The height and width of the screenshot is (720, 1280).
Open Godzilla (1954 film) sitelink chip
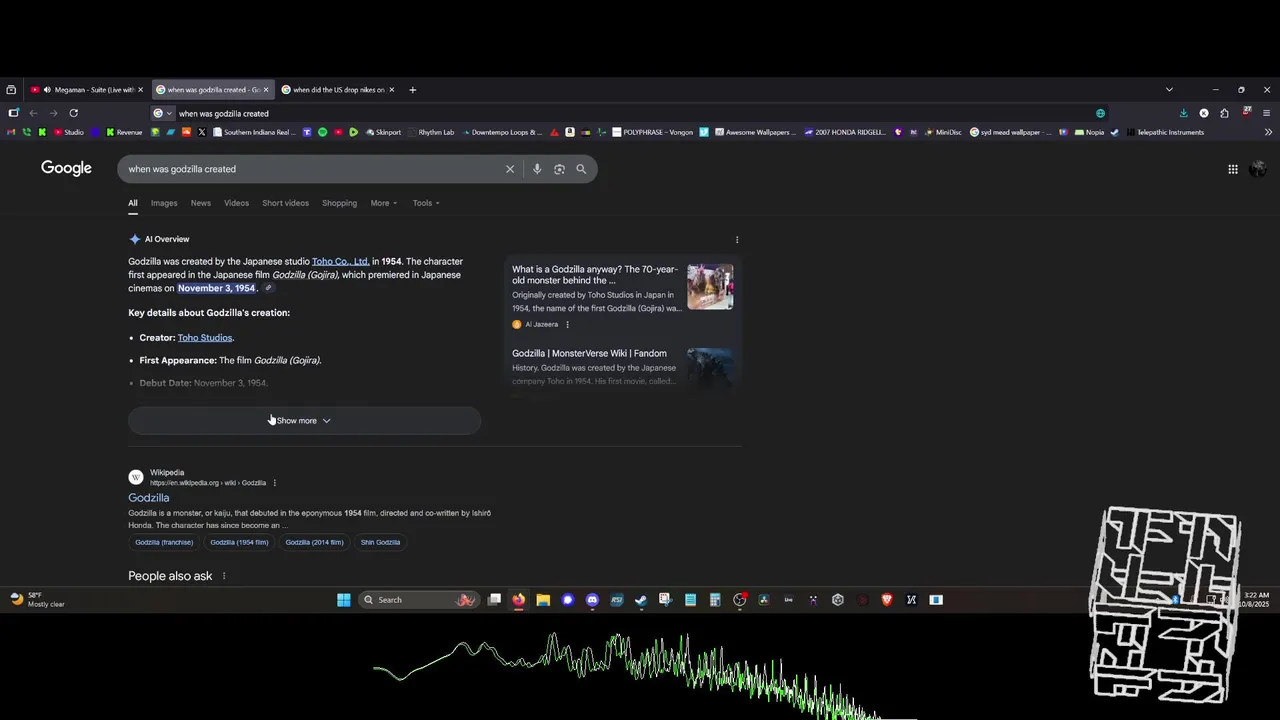click(x=239, y=542)
